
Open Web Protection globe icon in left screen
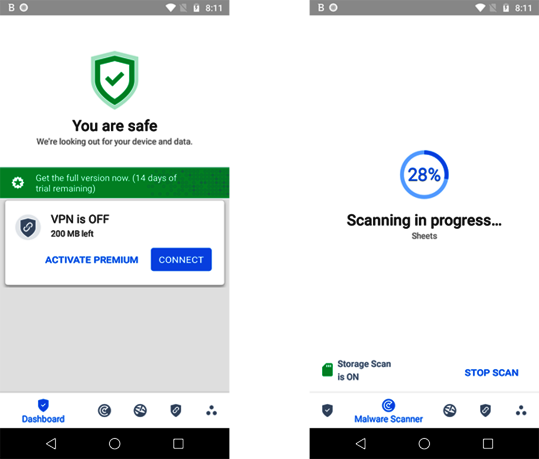click(140, 411)
